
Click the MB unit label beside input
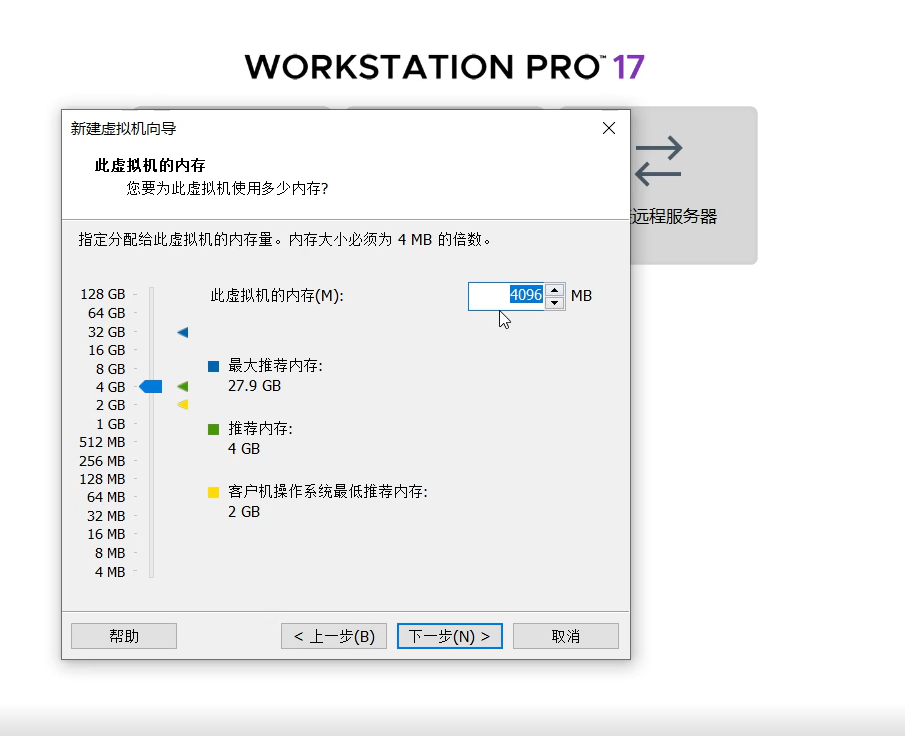[581, 296]
